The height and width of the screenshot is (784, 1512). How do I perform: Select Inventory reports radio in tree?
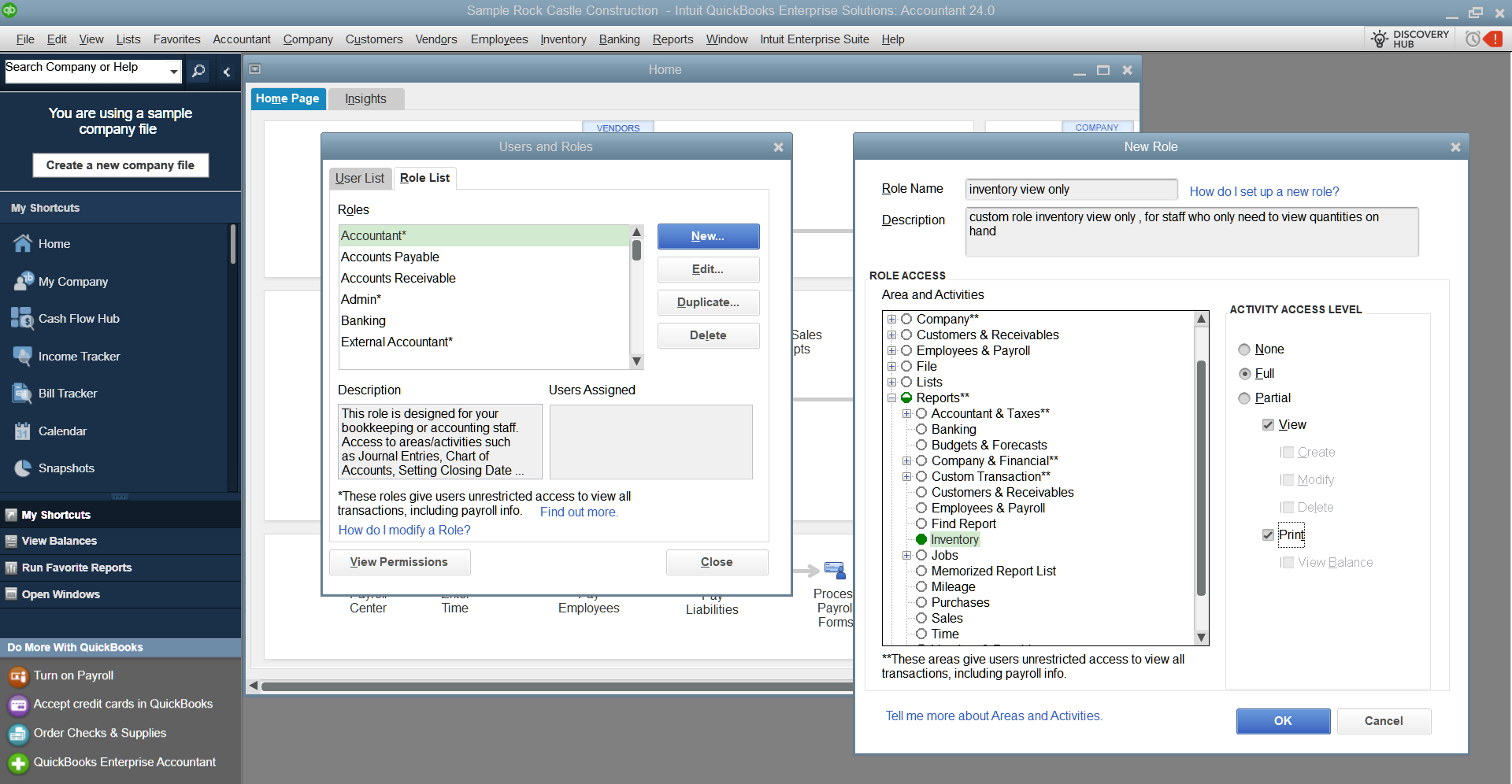921,540
